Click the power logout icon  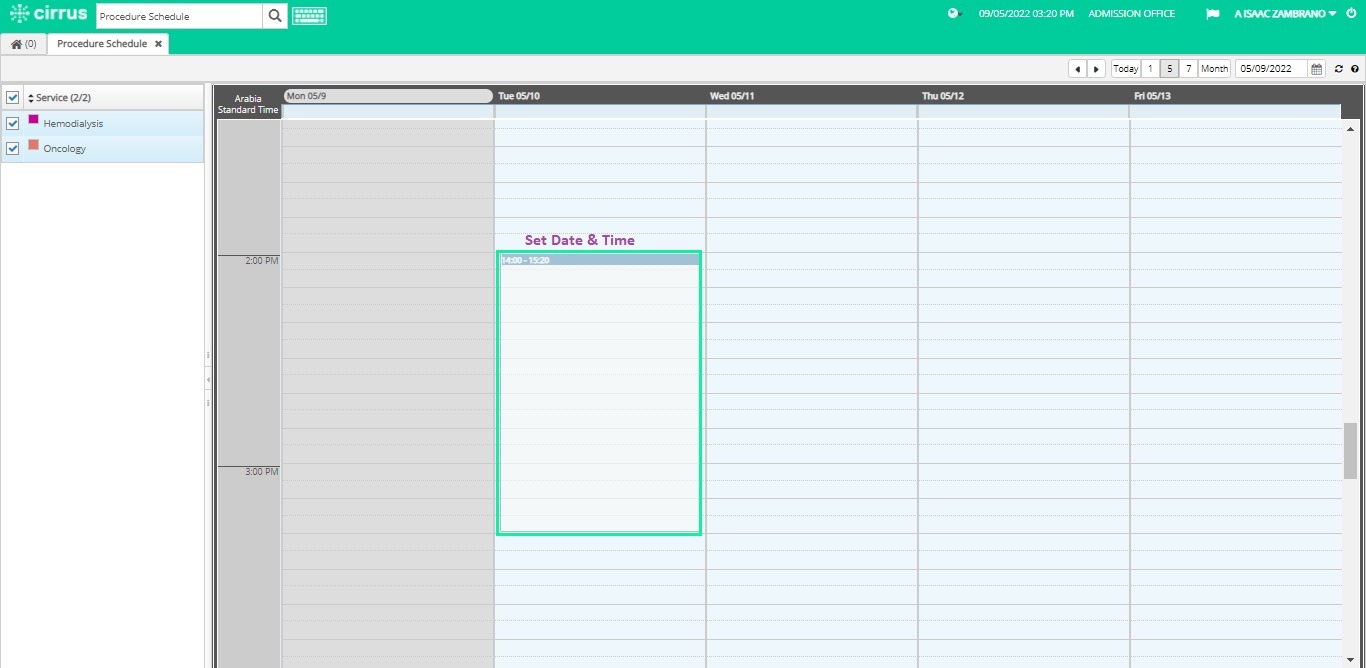[x=1351, y=14]
